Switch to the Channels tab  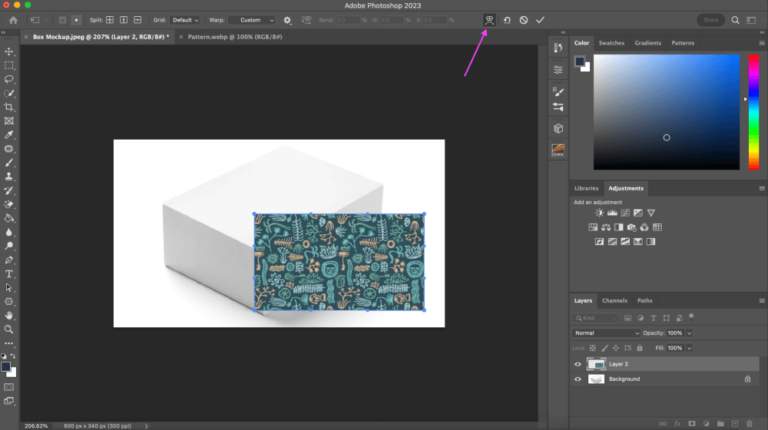[x=614, y=301]
